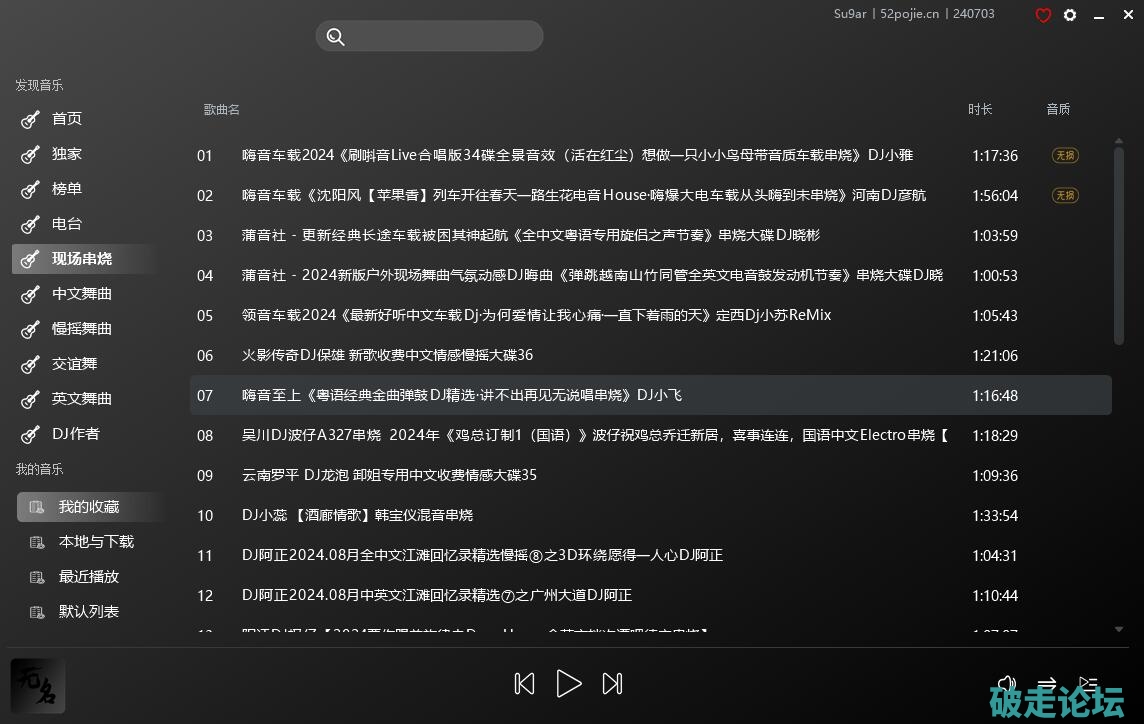Click the volume speaker icon

pyautogui.click(x=1007, y=684)
